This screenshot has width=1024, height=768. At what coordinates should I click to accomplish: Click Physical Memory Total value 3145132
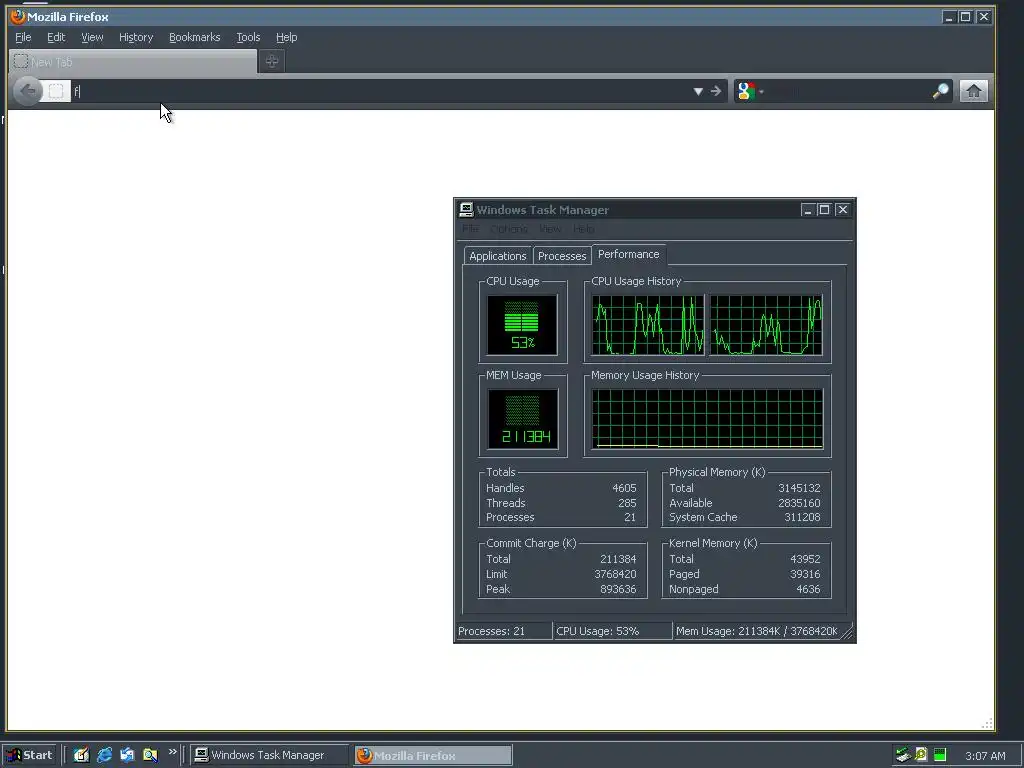tap(799, 488)
